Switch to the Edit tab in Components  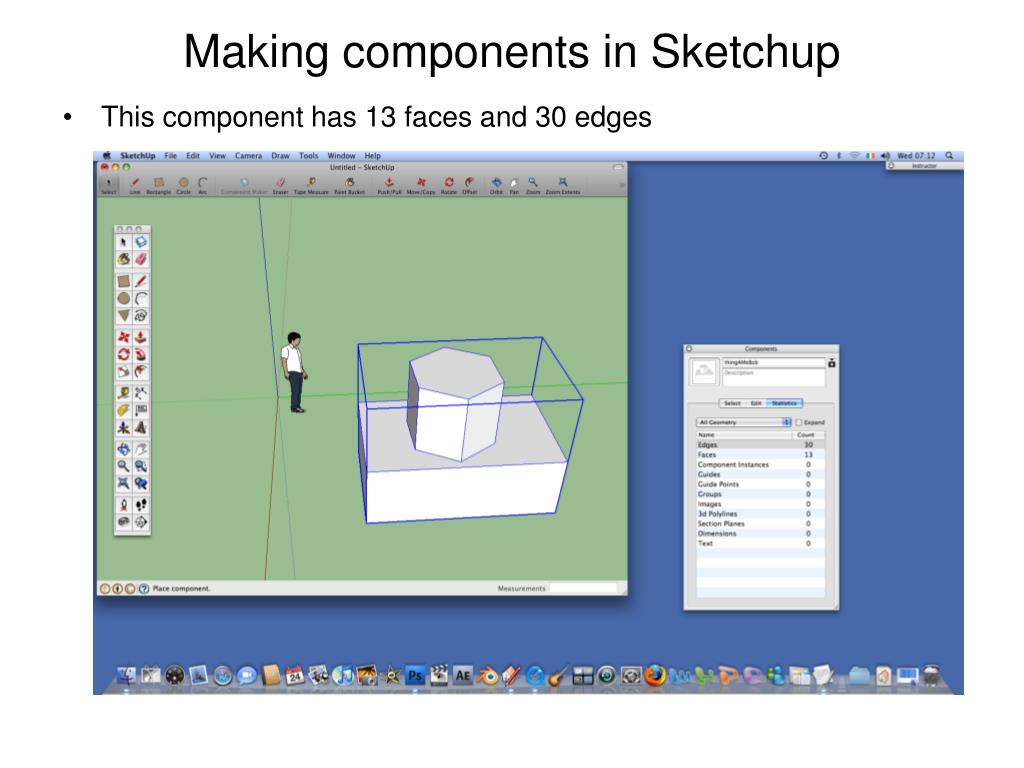(x=756, y=404)
